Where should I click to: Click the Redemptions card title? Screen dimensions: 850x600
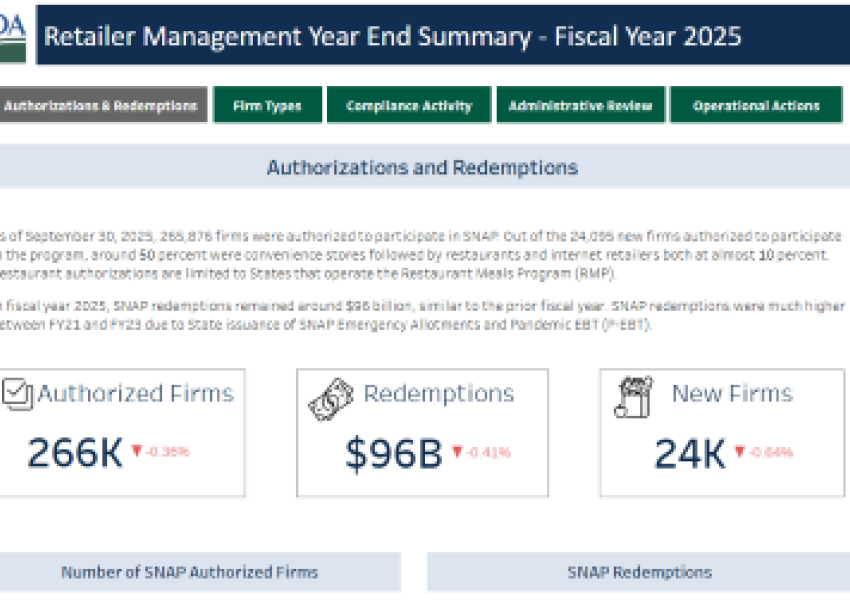click(439, 394)
